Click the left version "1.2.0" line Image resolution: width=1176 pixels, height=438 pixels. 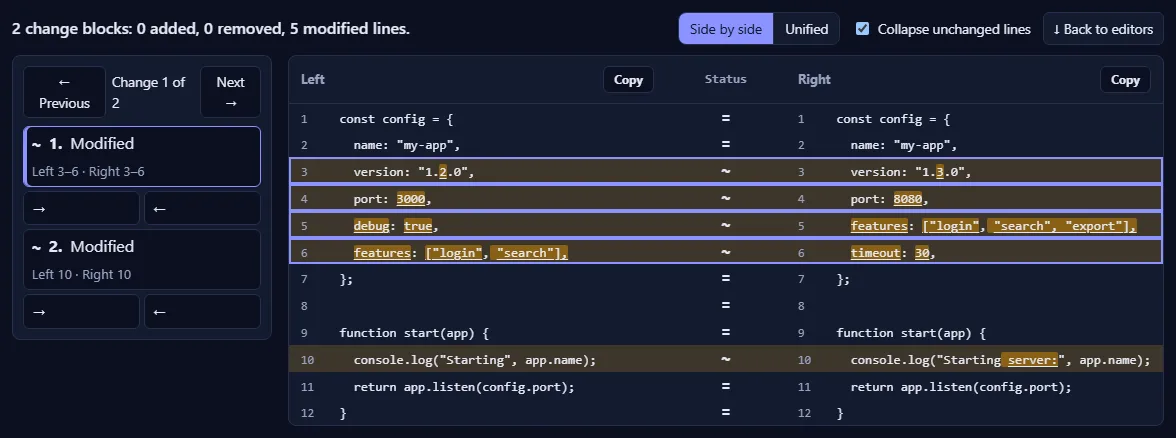(x=415, y=172)
